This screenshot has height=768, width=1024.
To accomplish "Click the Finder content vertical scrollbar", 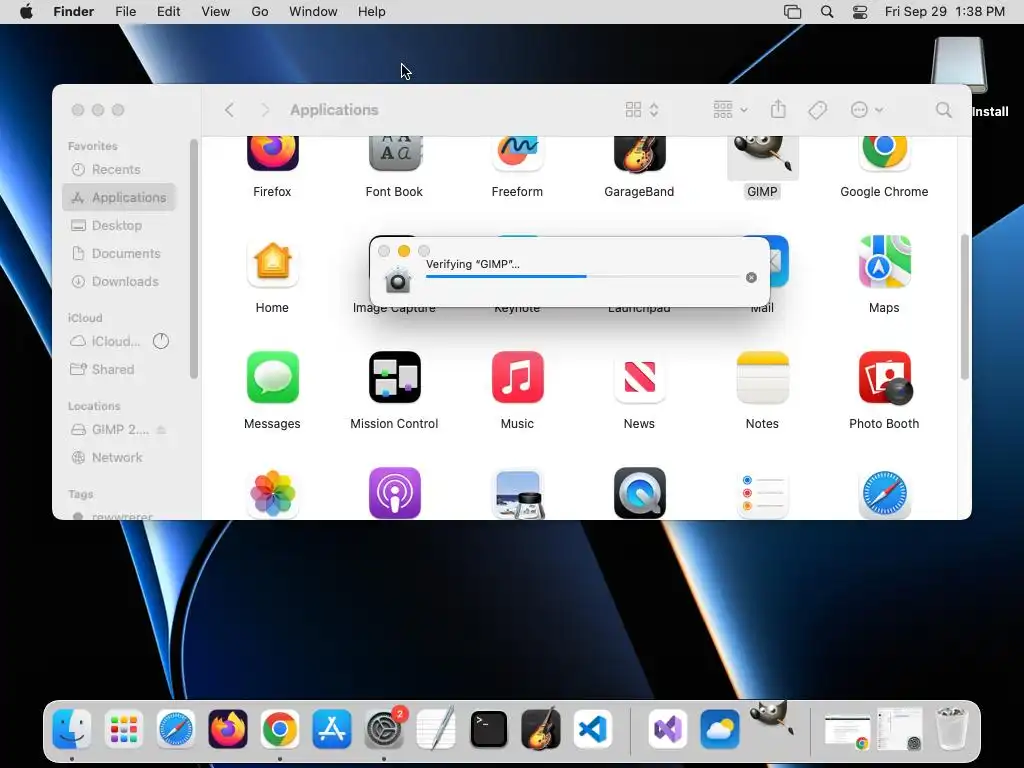I will point(964,307).
